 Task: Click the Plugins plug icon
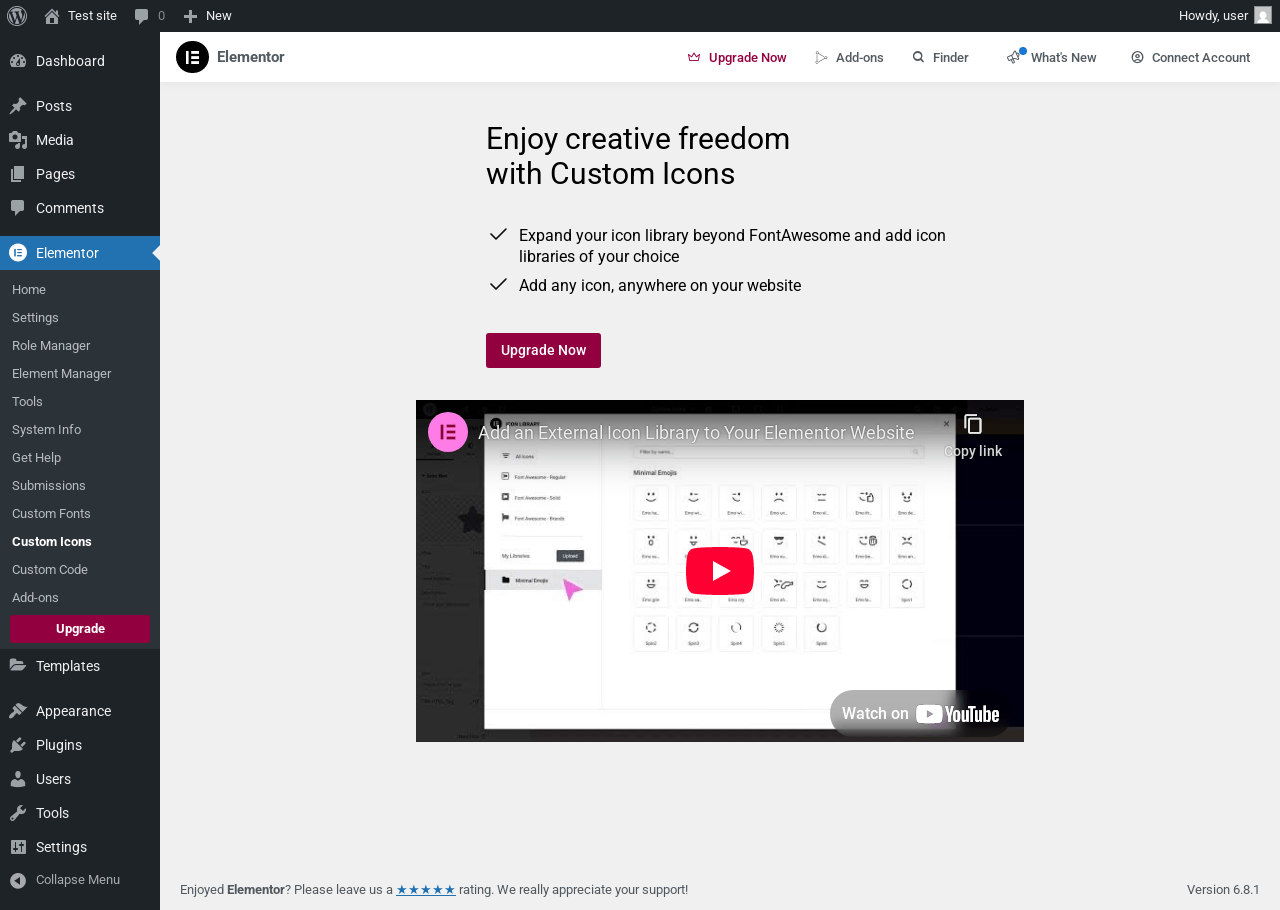[18, 745]
